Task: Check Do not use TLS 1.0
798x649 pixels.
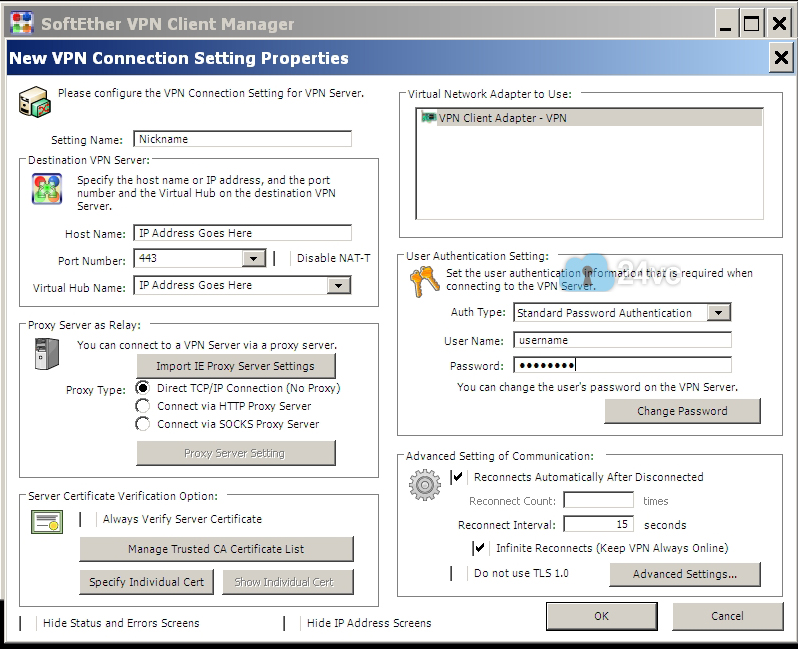Action: (459, 573)
